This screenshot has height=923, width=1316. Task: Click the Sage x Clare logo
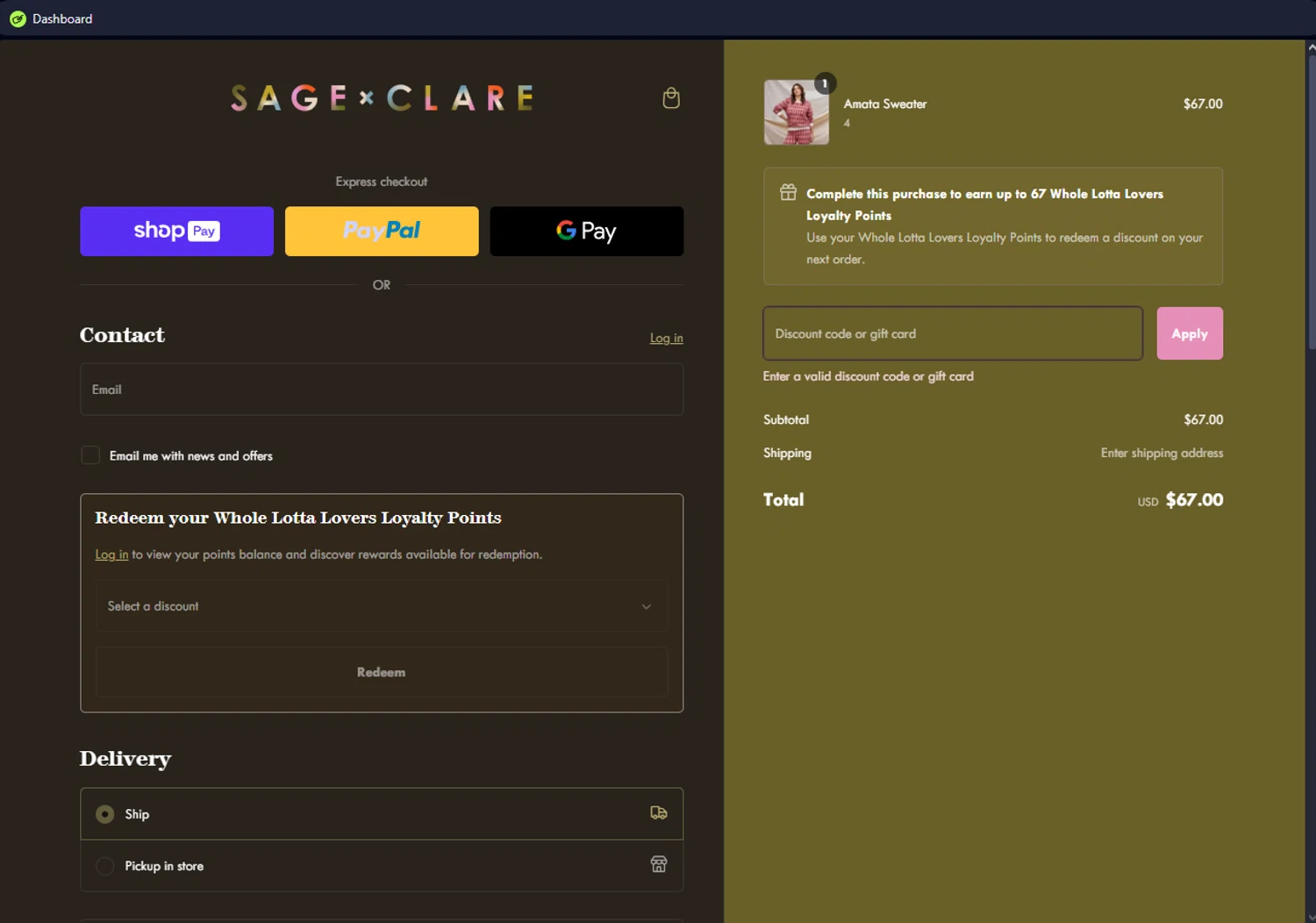tap(382, 98)
